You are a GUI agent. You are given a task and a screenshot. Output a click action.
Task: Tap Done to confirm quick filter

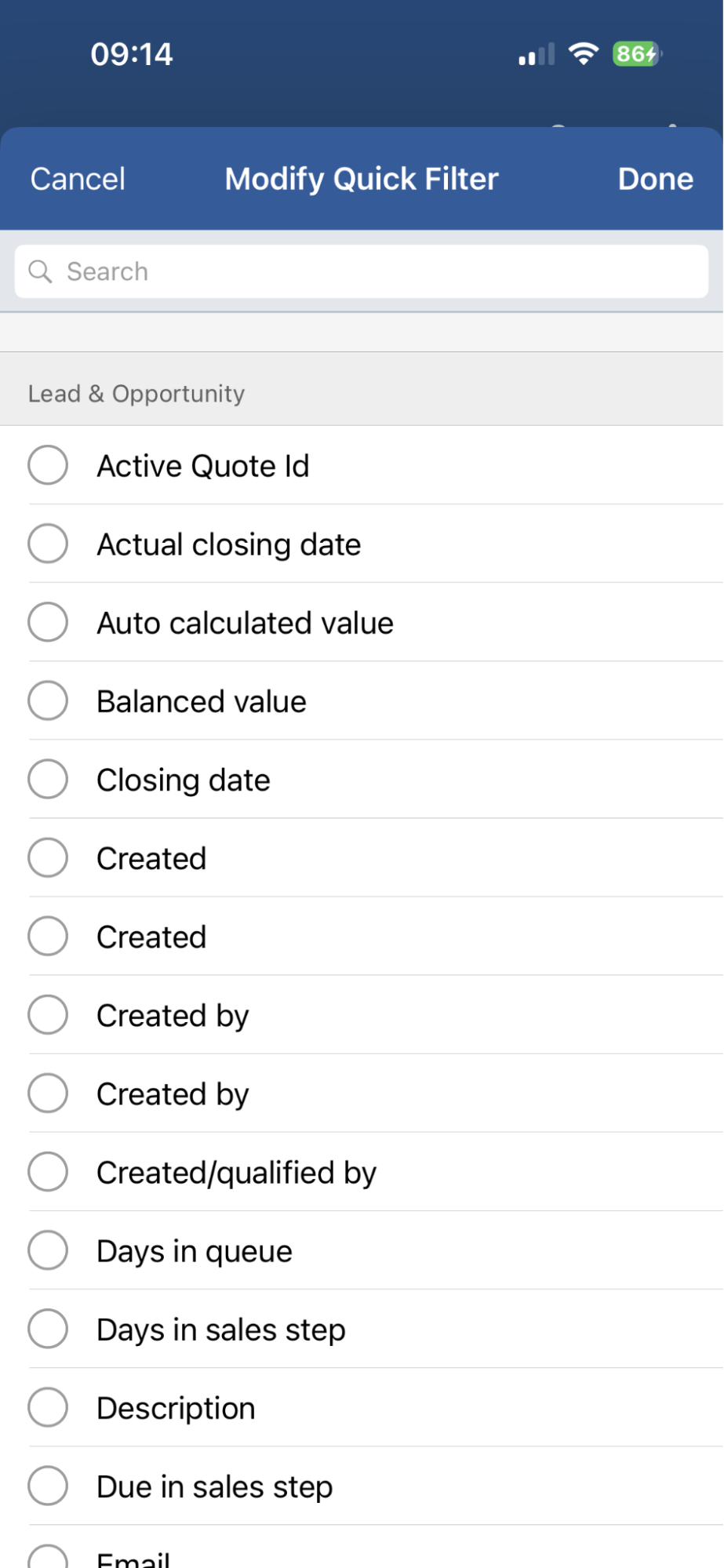(655, 179)
